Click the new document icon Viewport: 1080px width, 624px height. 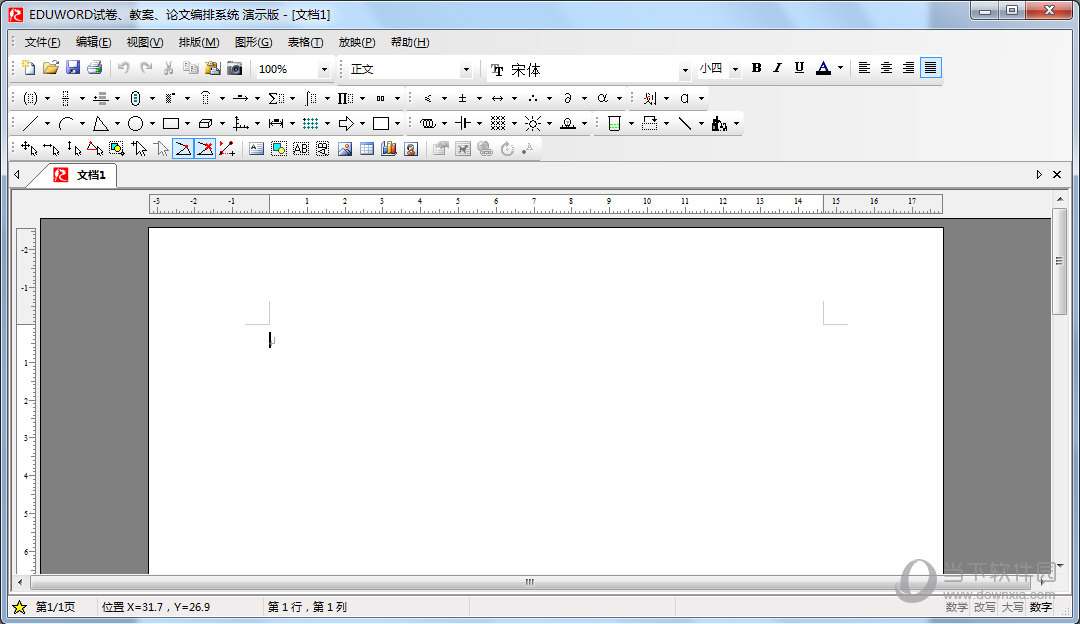[28, 68]
